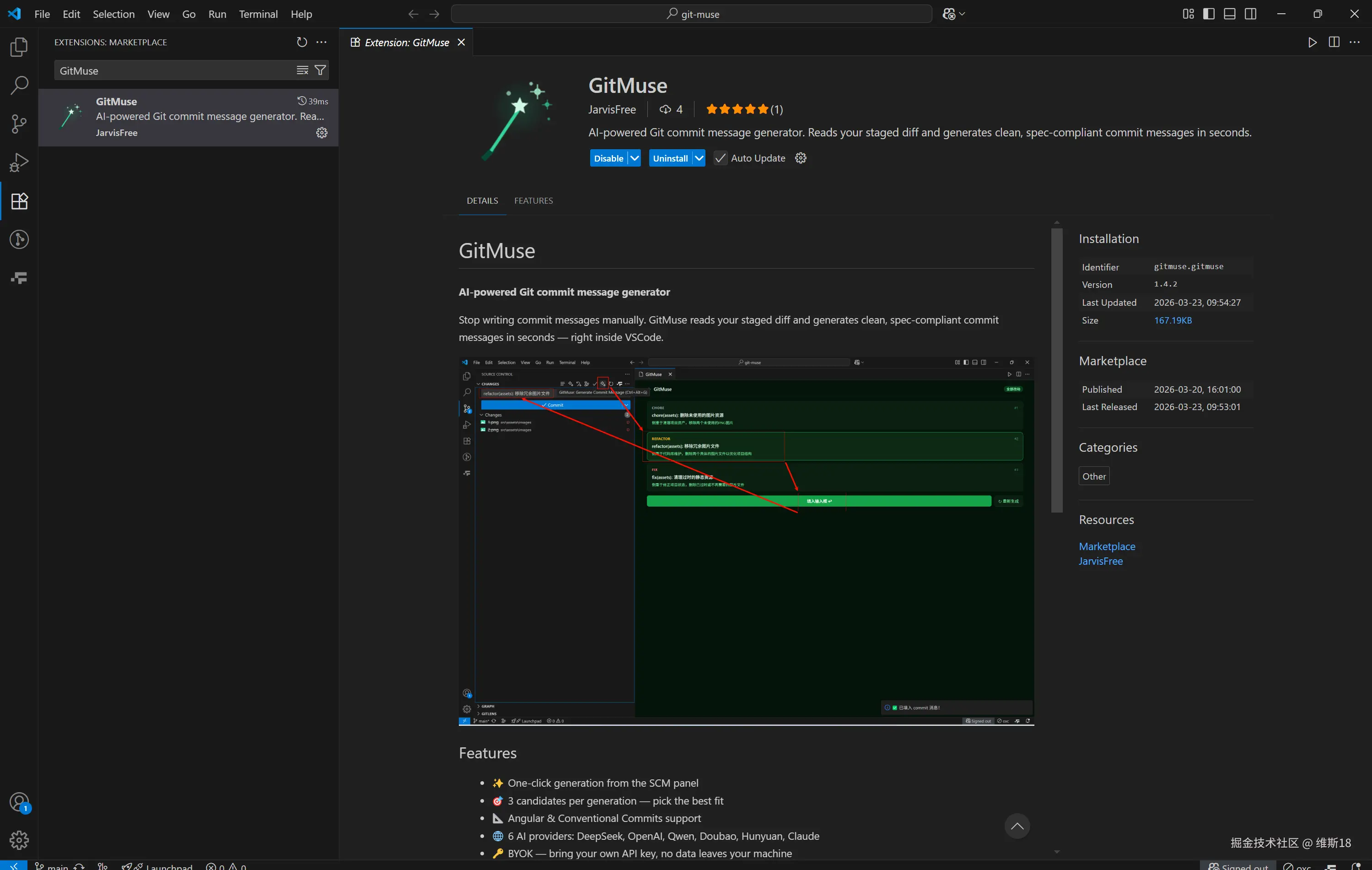Switch to the FEATURES tab
This screenshot has height=870, width=1372.
[x=533, y=201]
